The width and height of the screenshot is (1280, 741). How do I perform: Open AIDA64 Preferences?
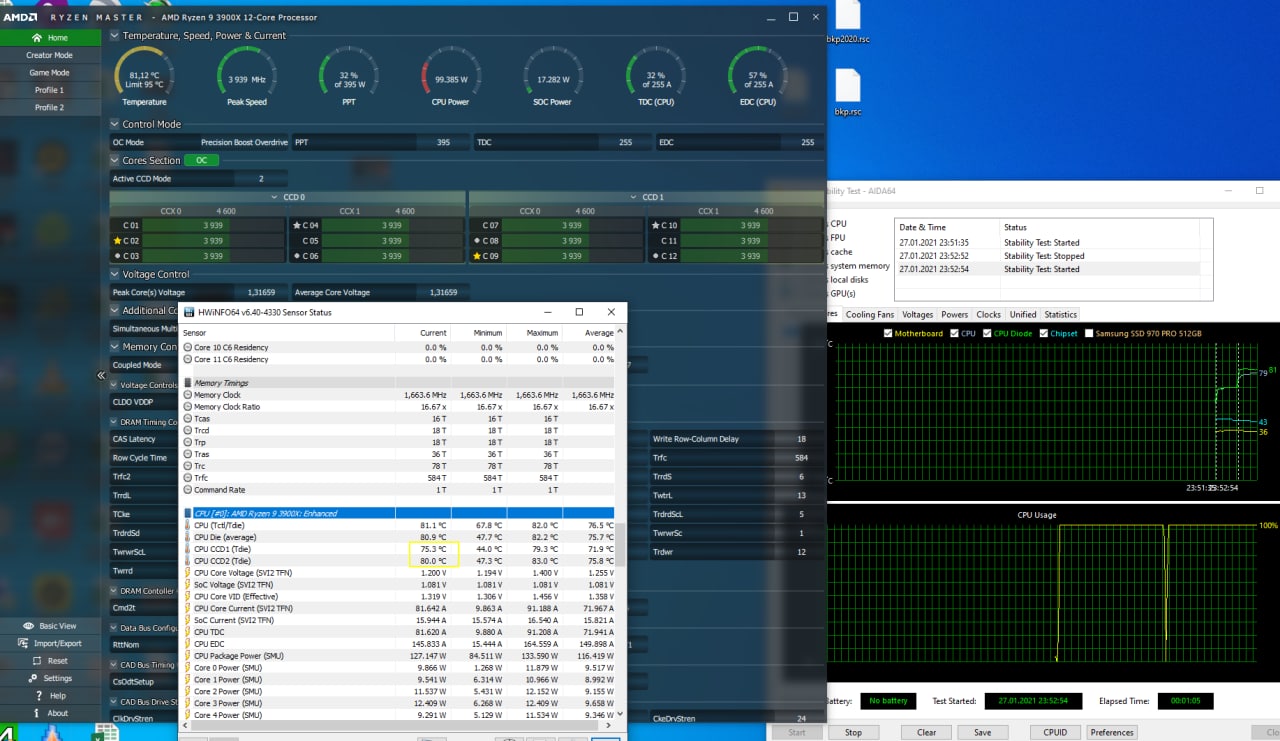(x=1112, y=732)
